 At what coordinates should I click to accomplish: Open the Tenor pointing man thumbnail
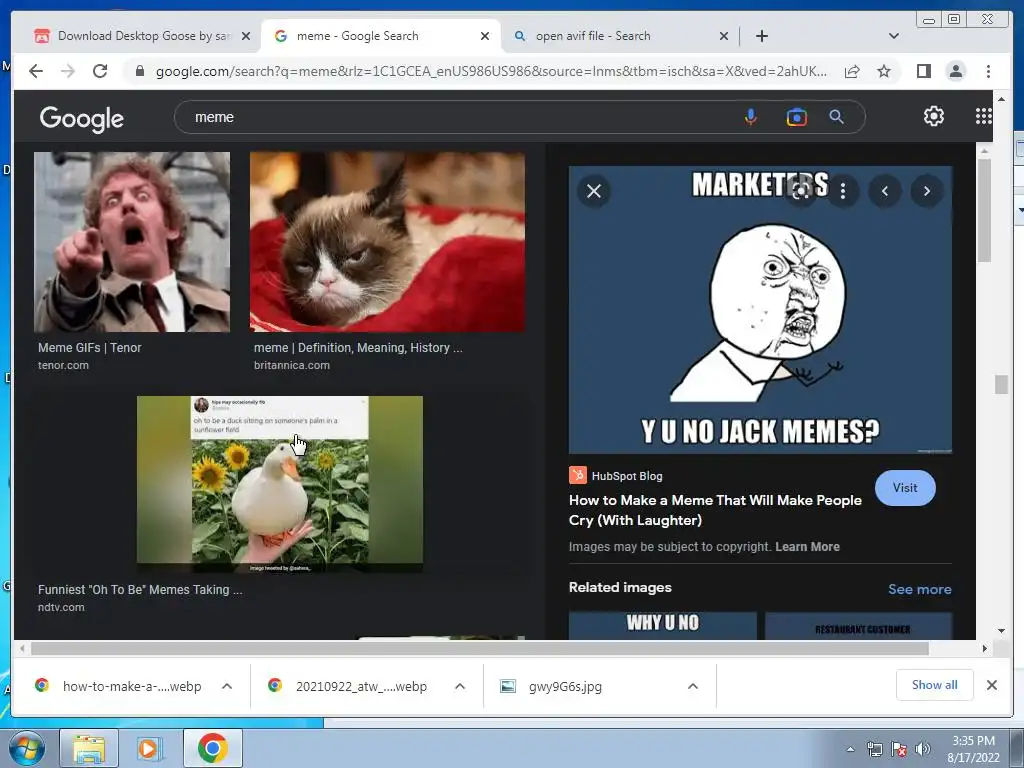(x=132, y=242)
